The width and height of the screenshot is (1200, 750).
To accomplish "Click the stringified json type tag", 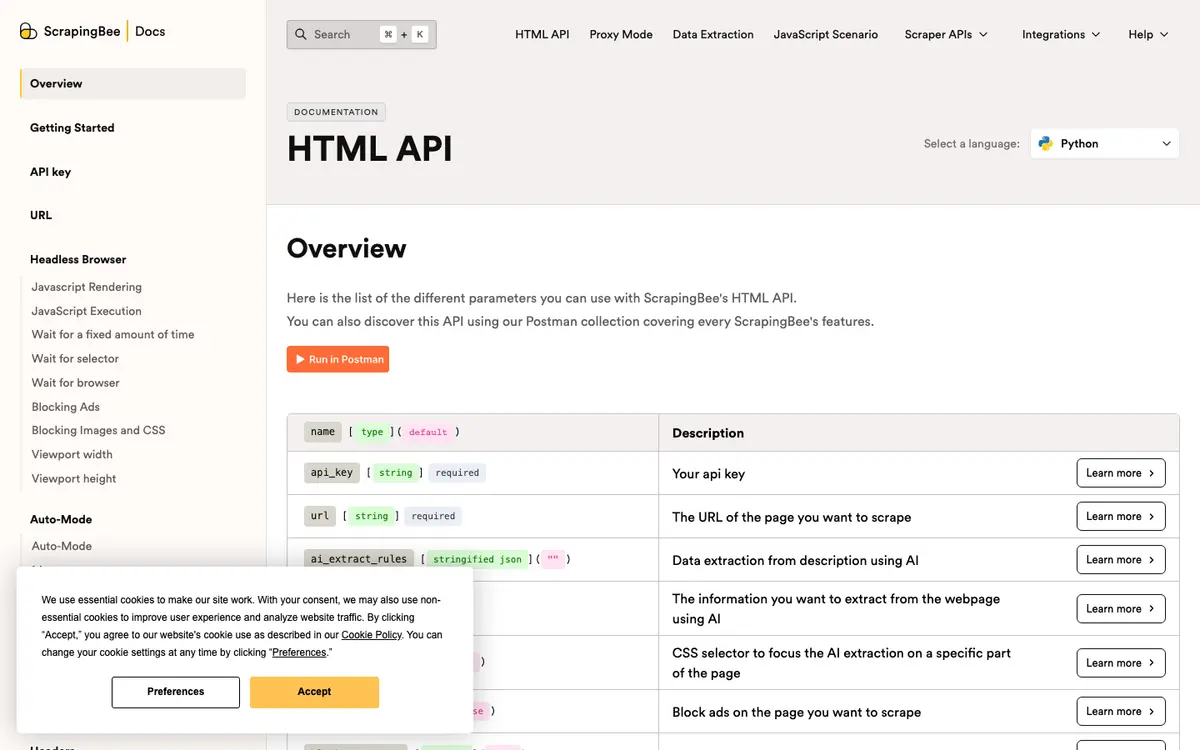I will [478, 560].
